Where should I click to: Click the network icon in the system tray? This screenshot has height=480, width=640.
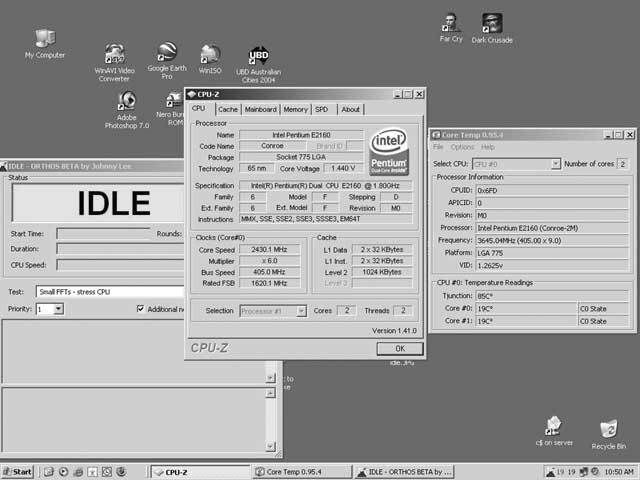point(584,472)
